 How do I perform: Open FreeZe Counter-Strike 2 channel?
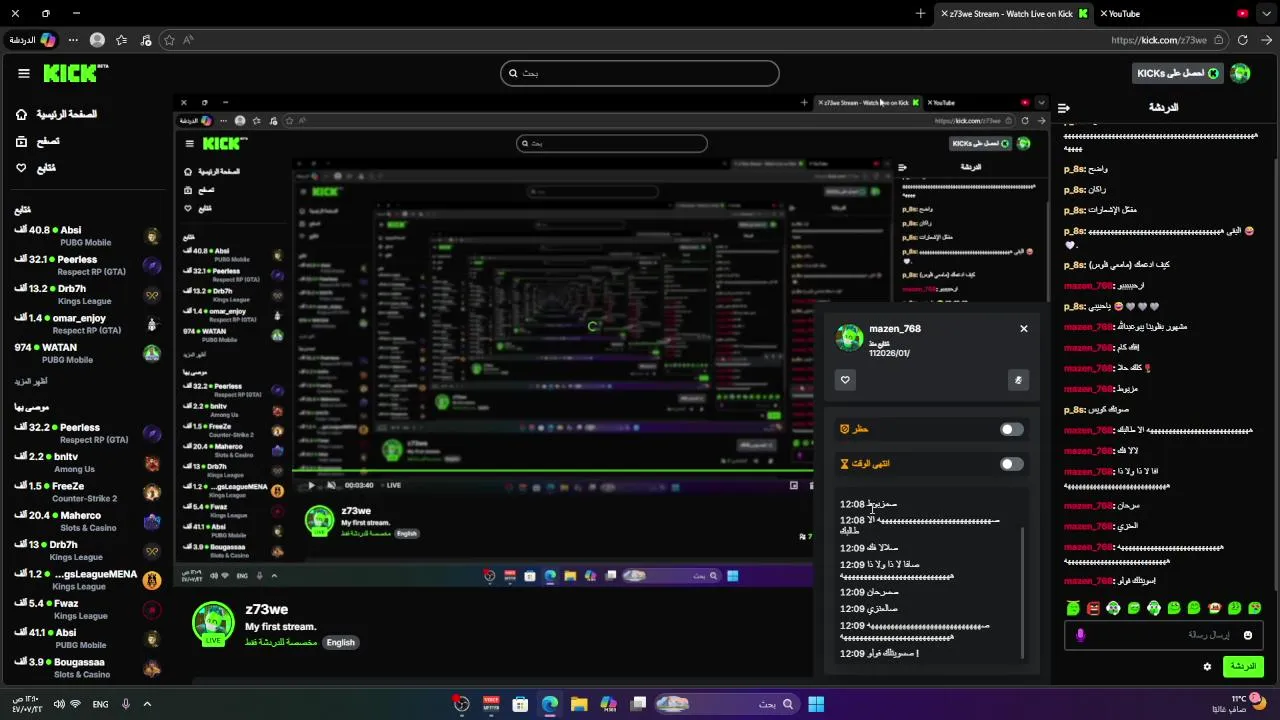tap(86, 492)
